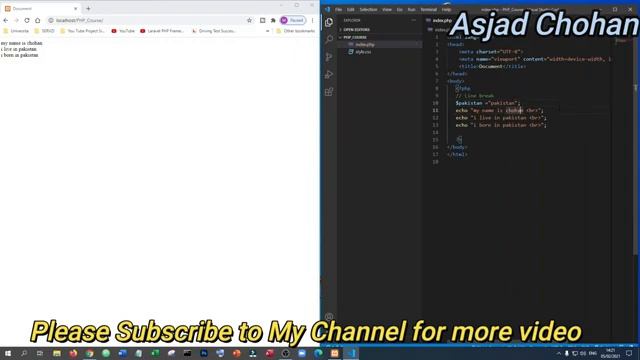640x360 pixels.
Task: Open the Extensions view in VS Code
Action: [329, 92]
